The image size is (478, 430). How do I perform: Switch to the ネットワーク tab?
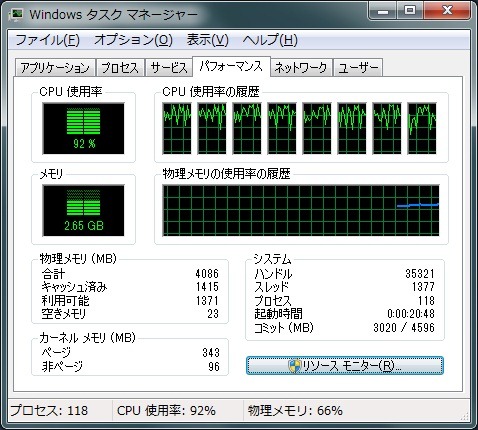[301, 68]
